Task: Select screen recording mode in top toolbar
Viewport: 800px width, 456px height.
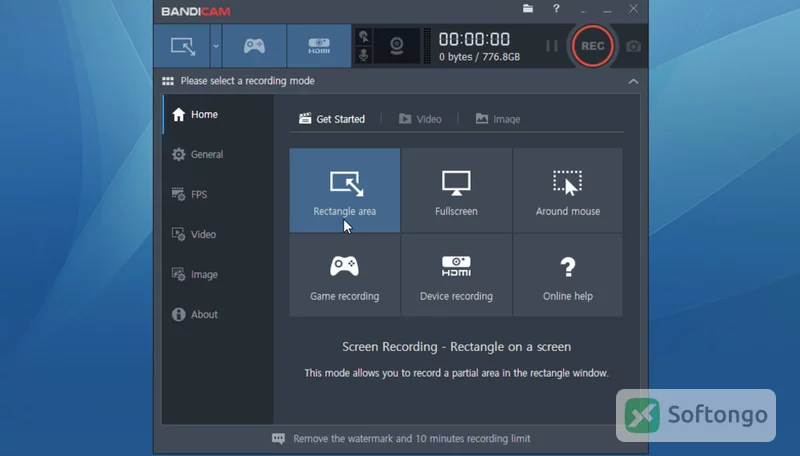Action: (x=183, y=46)
